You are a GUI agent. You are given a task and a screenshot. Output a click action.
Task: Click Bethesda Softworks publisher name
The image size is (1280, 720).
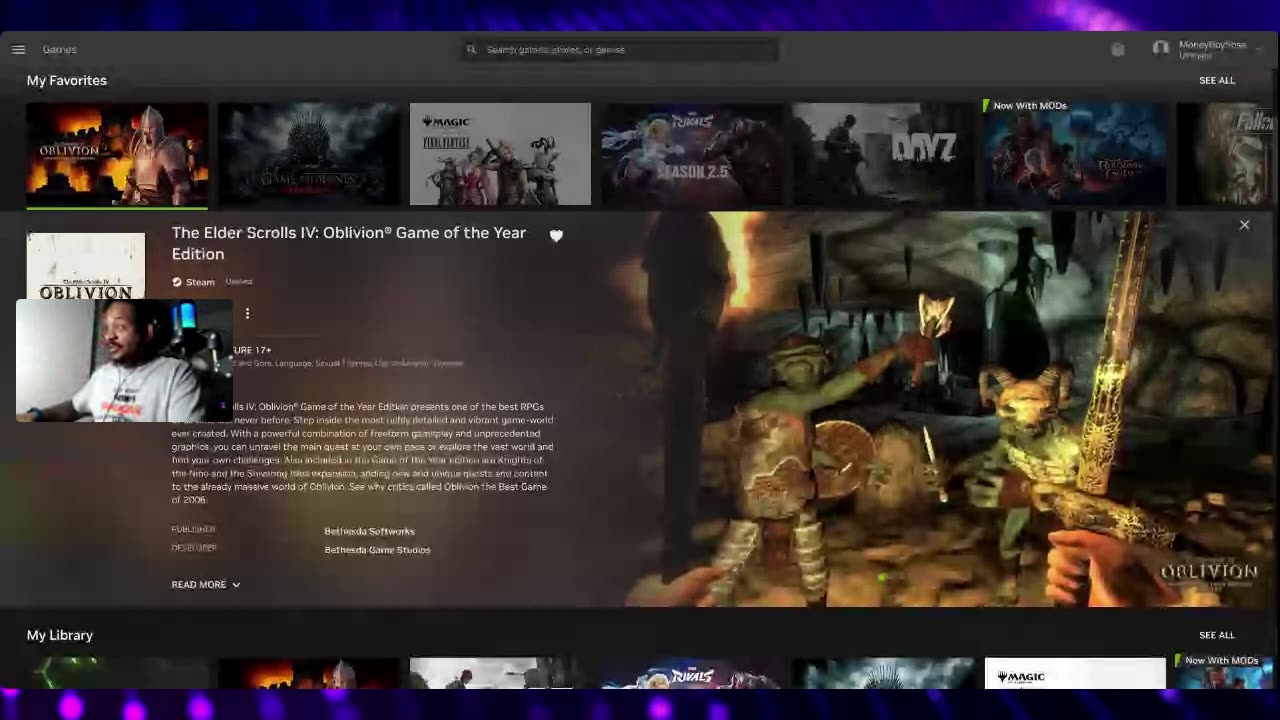point(369,531)
